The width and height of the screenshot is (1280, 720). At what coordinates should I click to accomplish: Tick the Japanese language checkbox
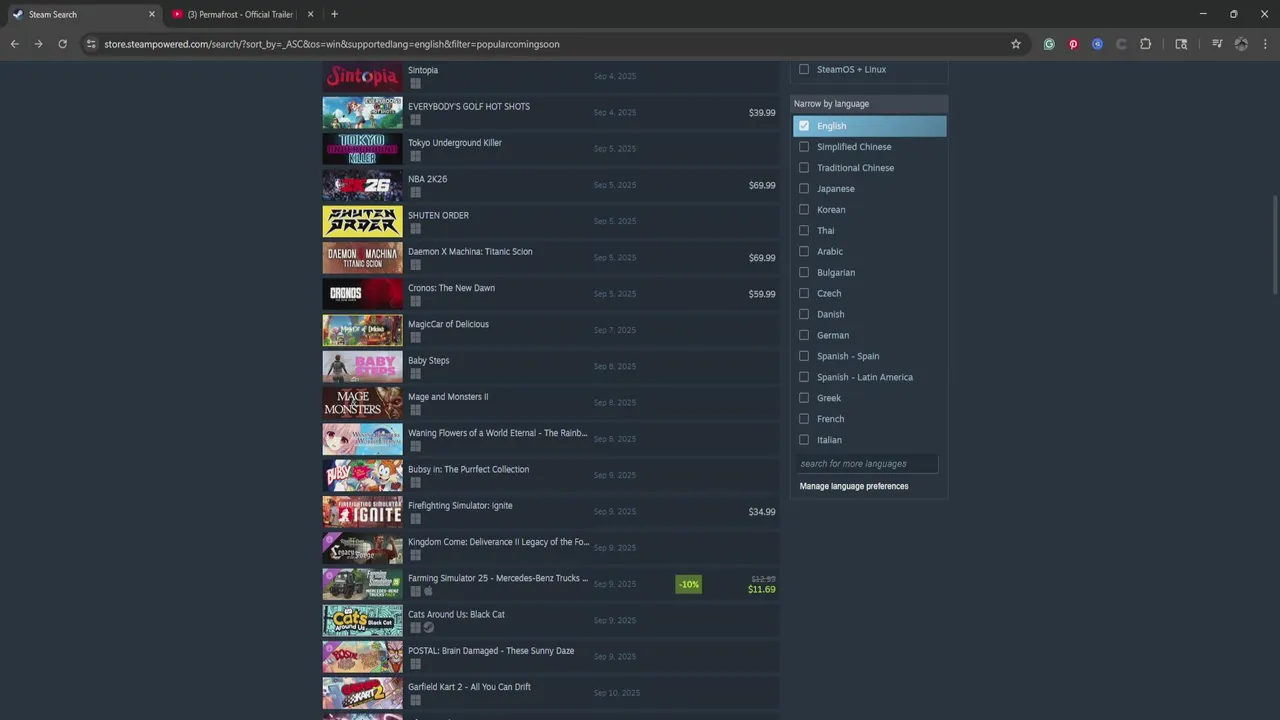[x=804, y=188]
